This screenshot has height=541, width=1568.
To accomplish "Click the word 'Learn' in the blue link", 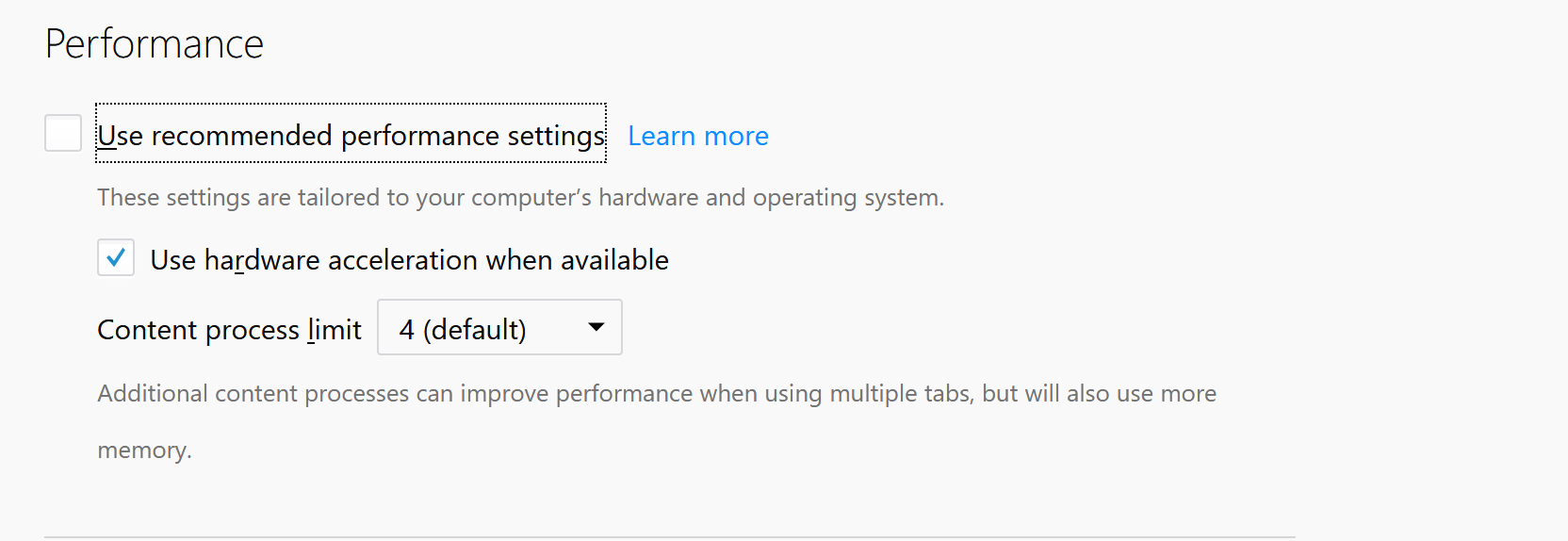I will coord(661,137).
